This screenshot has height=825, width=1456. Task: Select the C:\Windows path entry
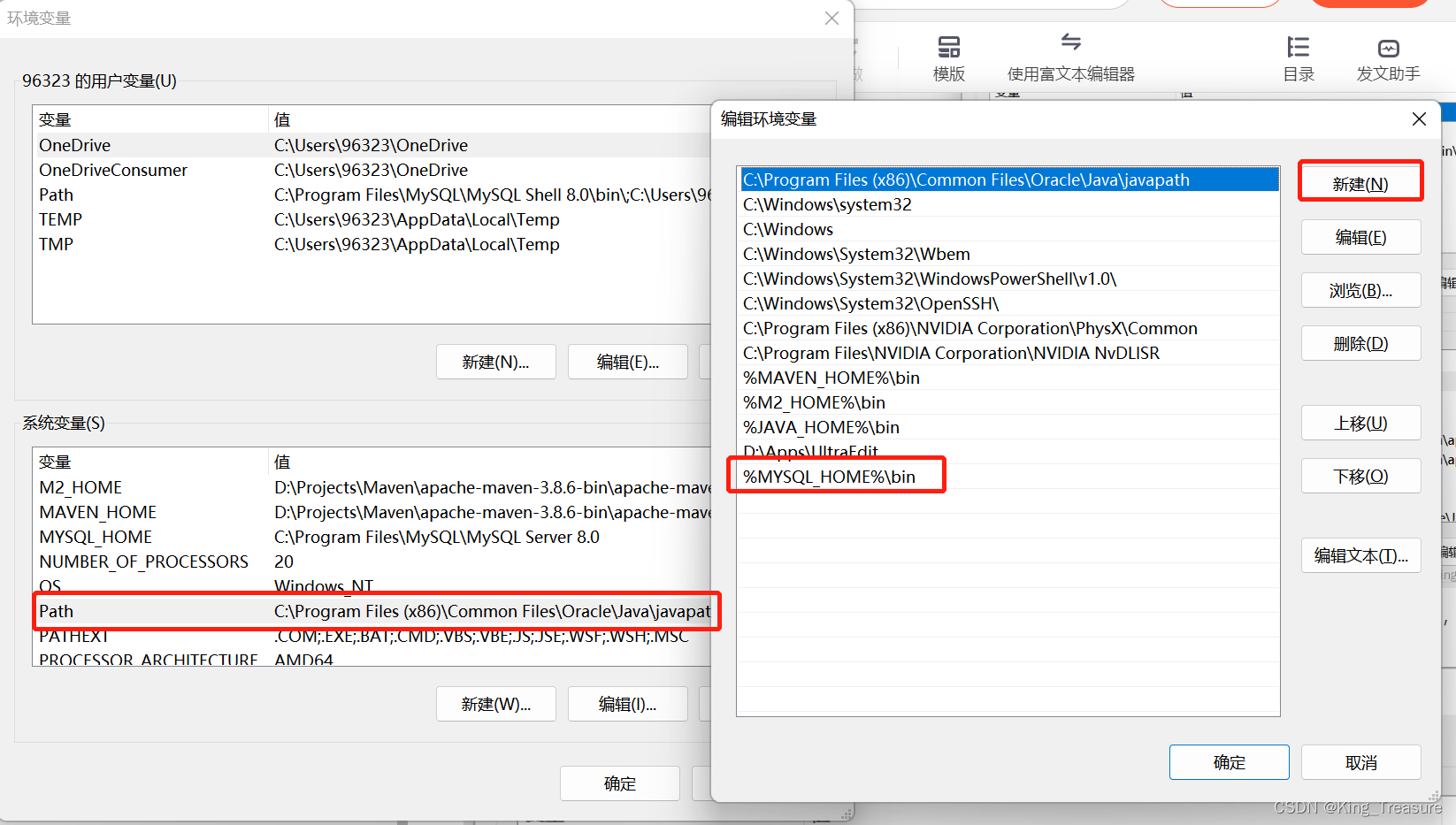pos(1008,229)
